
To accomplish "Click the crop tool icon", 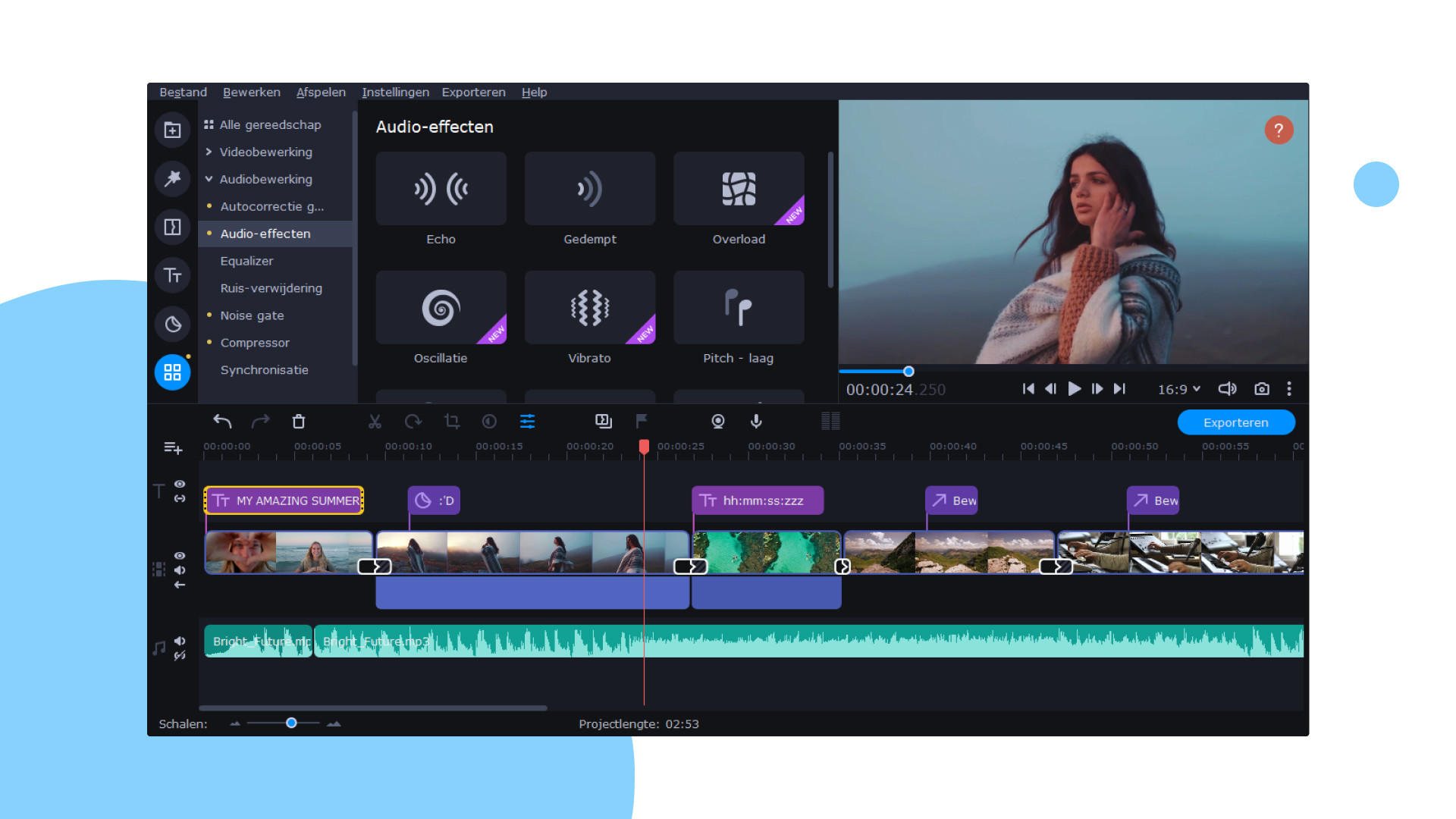I will point(452,422).
